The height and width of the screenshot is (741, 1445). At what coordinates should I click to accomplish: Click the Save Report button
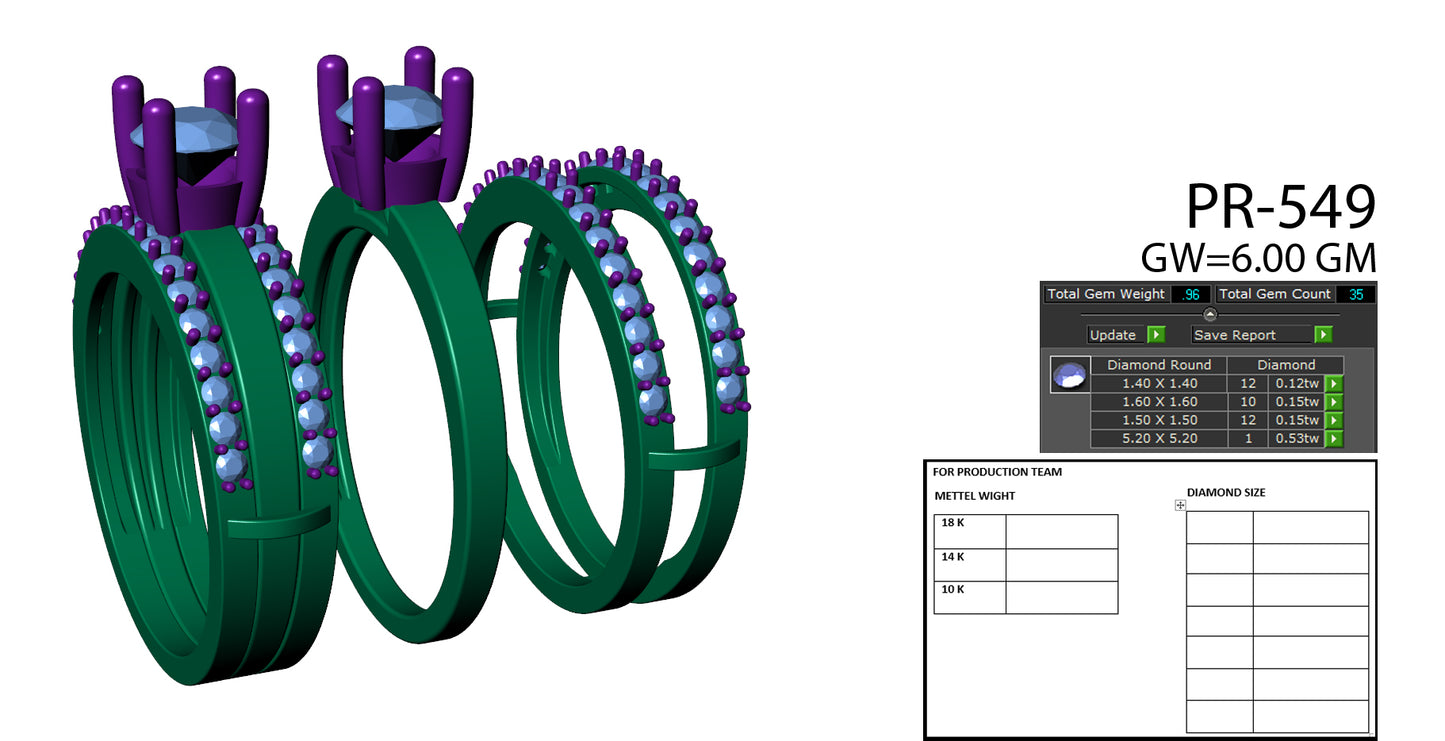click(1252, 335)
